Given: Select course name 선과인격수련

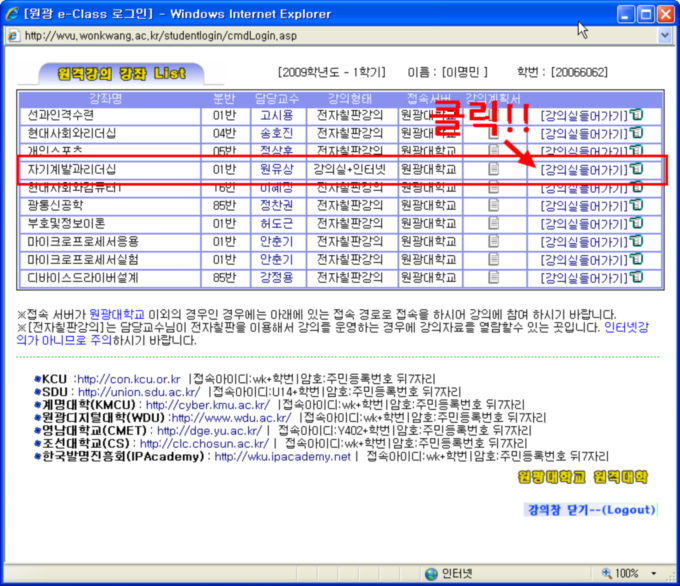Looking at the screenshot, I should 61,115.
